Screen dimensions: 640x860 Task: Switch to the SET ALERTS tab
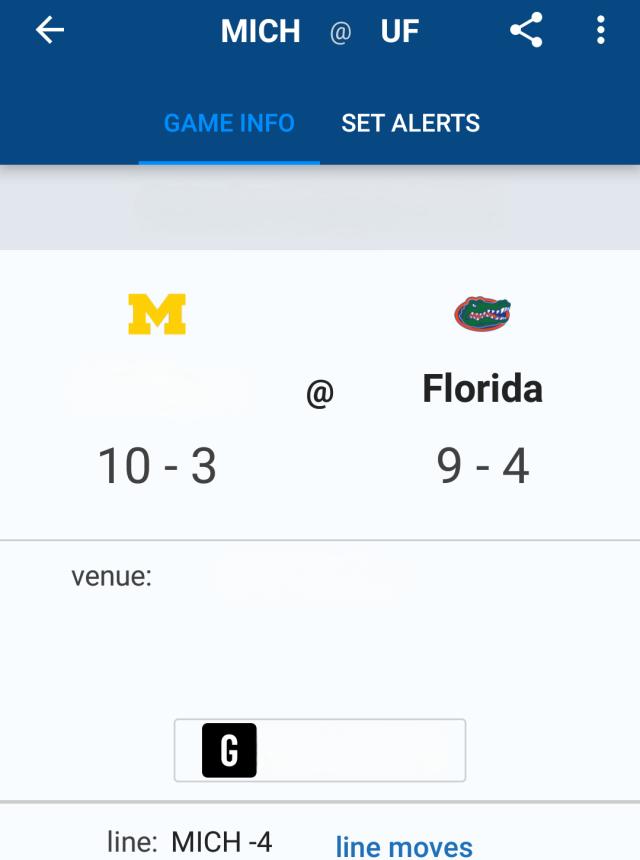(x=410, y=123)
